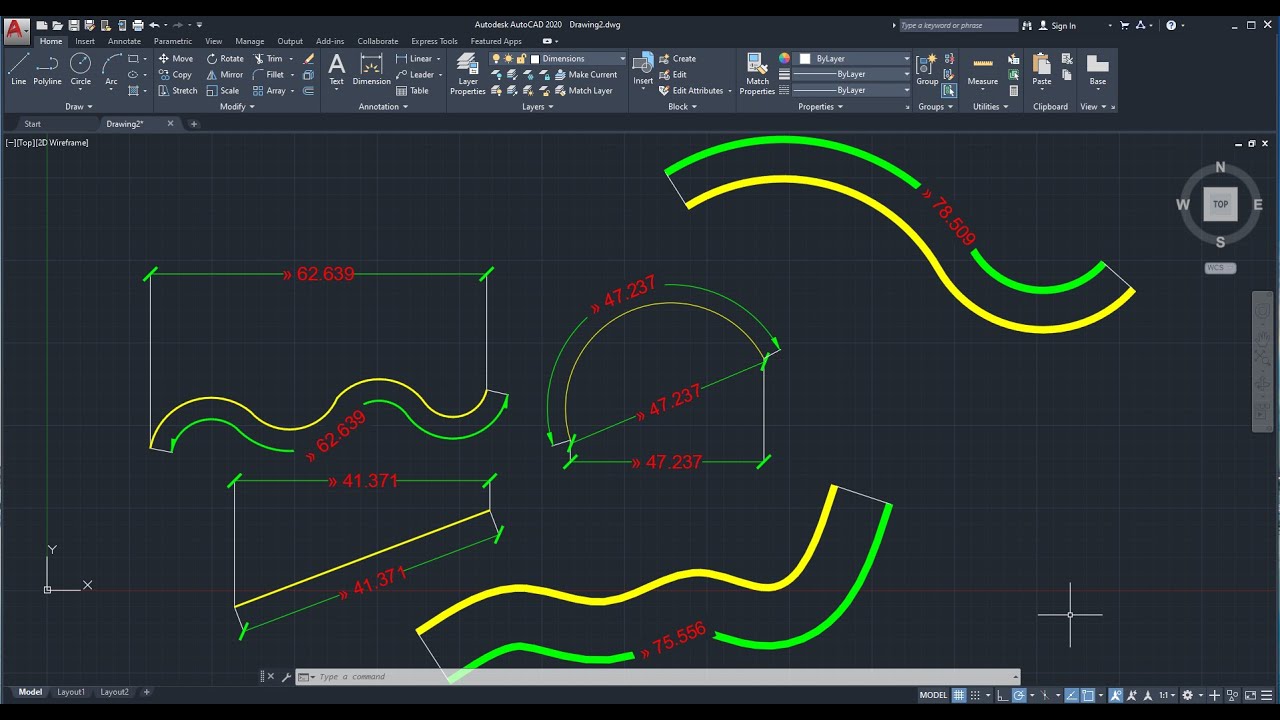Insert a Table from Annotation panel

point(413,91)
